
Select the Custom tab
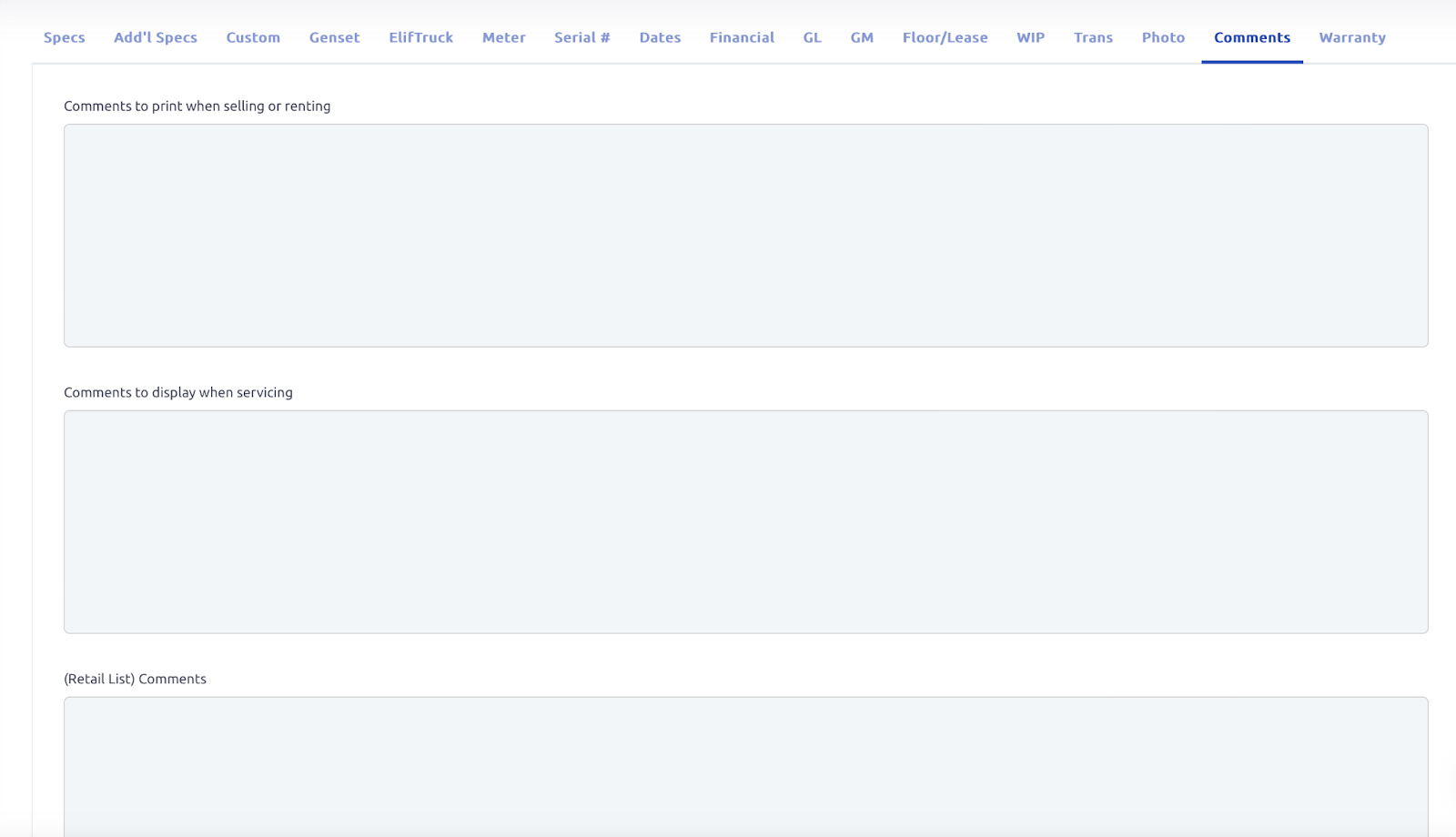point(253,37)
